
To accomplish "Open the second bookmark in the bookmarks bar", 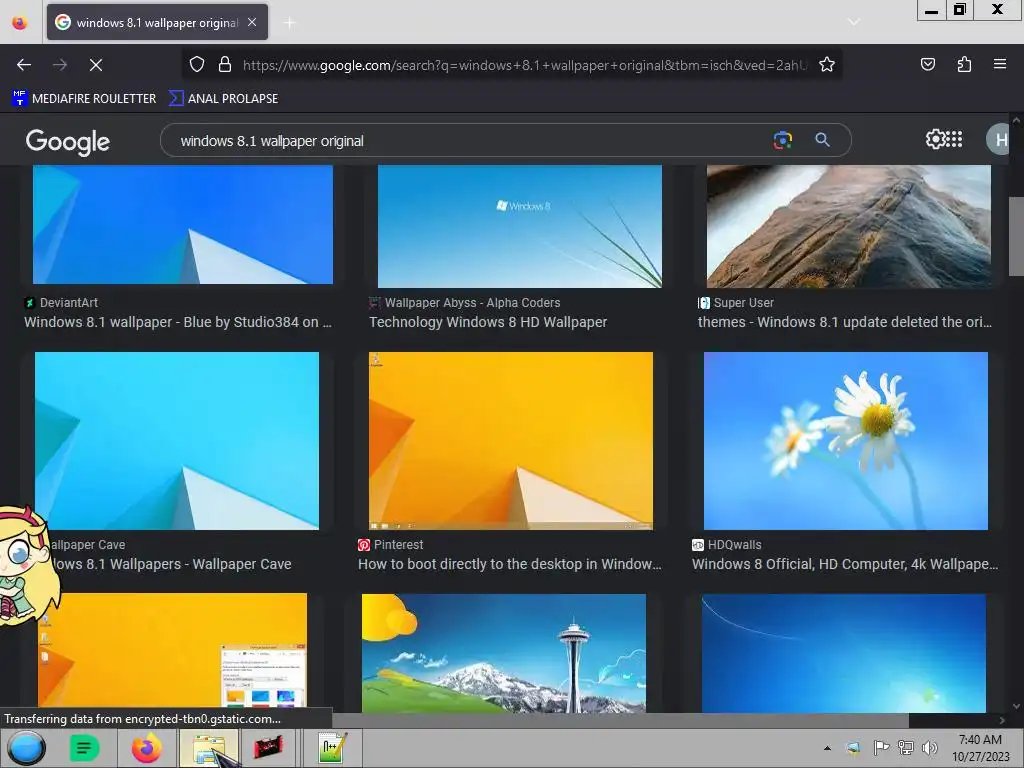I will pyautogui.click(x=223, y=99).
